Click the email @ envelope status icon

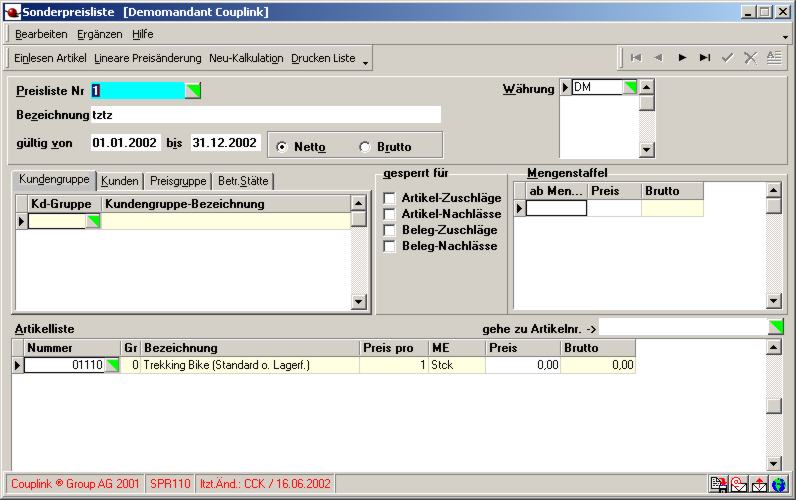[x=739, y=484]
